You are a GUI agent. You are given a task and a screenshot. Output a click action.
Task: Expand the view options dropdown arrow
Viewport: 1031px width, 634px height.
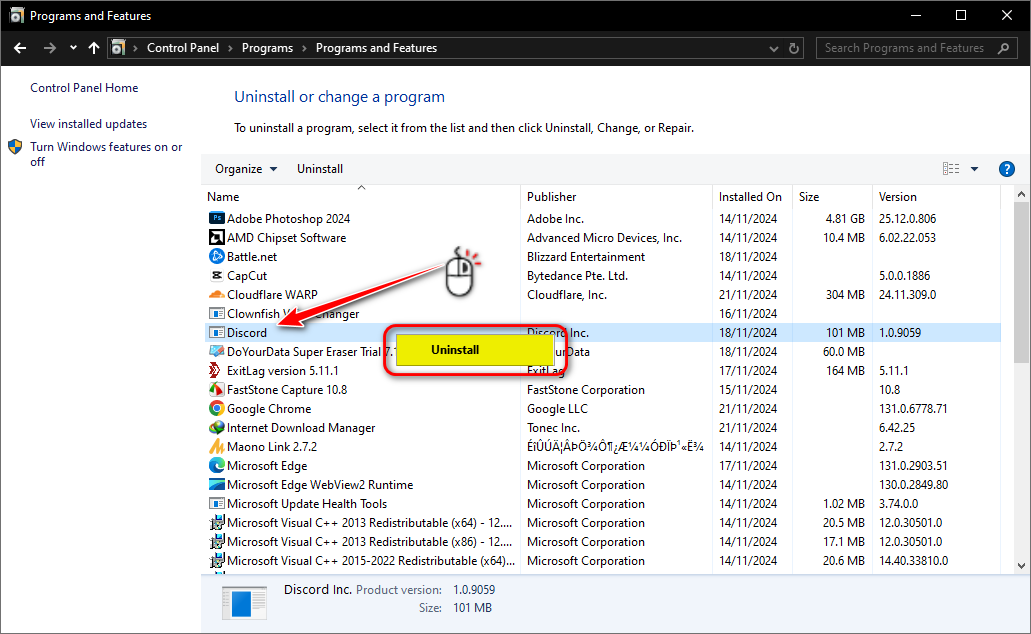tap(975, 169)
